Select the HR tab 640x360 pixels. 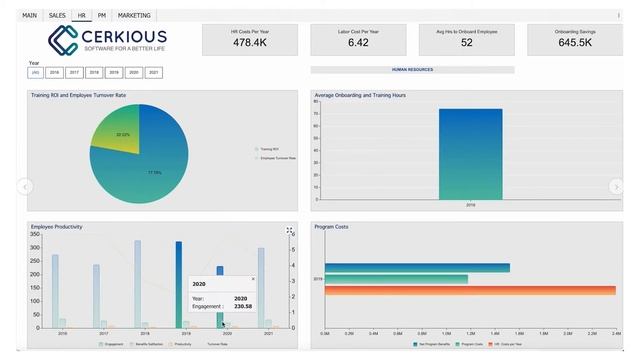point(82,16)
